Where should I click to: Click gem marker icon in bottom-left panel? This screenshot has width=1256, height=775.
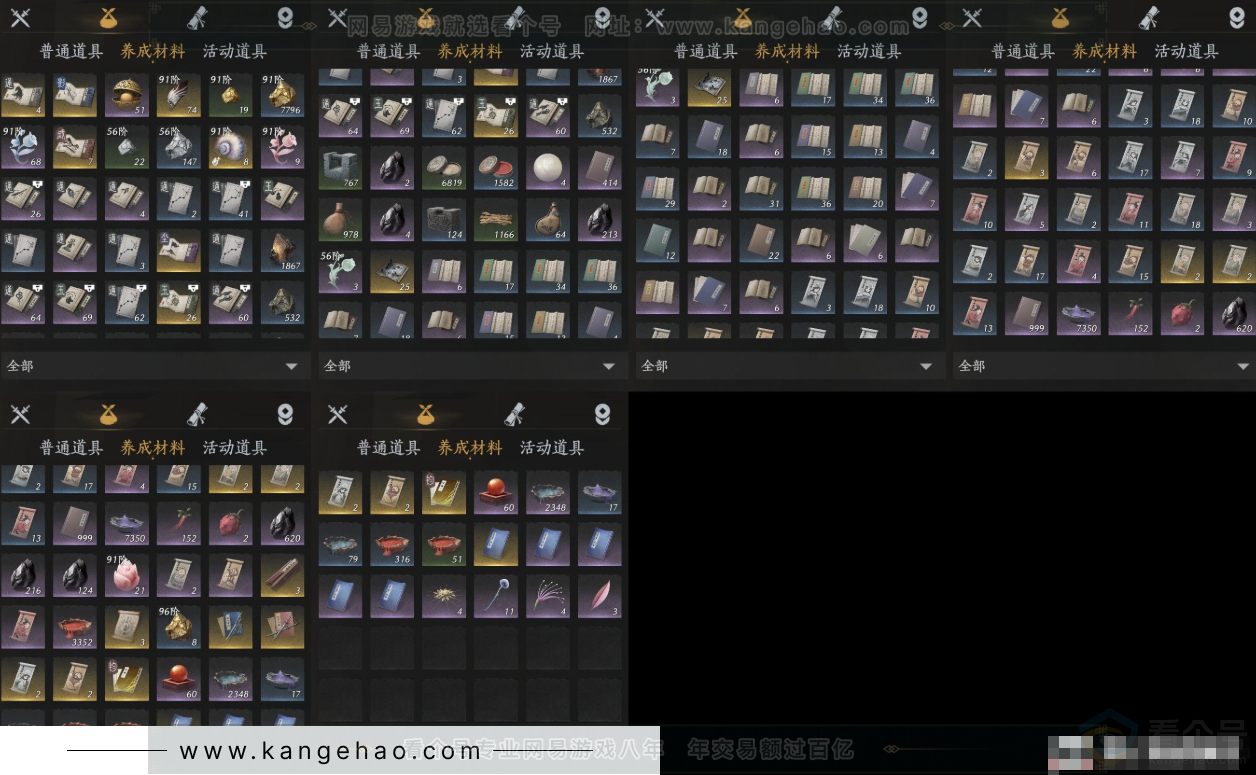pyautogui.click(x=285, y=414)
